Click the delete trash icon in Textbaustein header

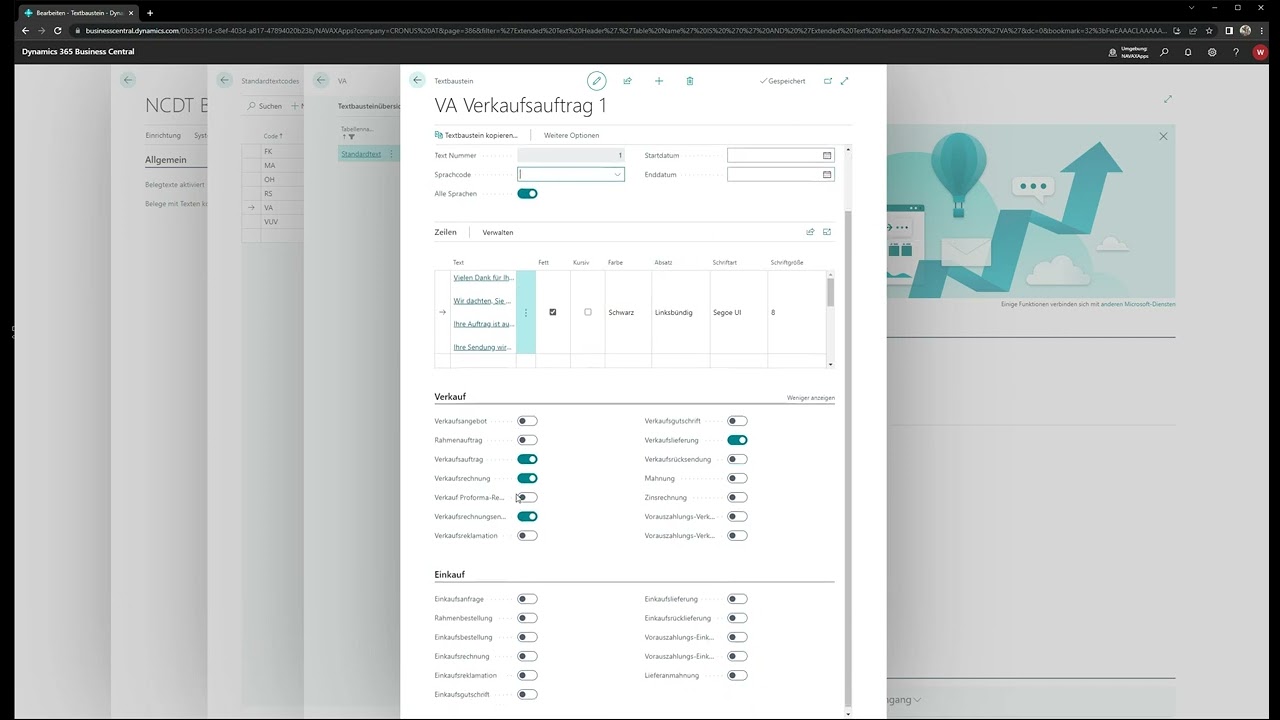click(x=690, y=81)
